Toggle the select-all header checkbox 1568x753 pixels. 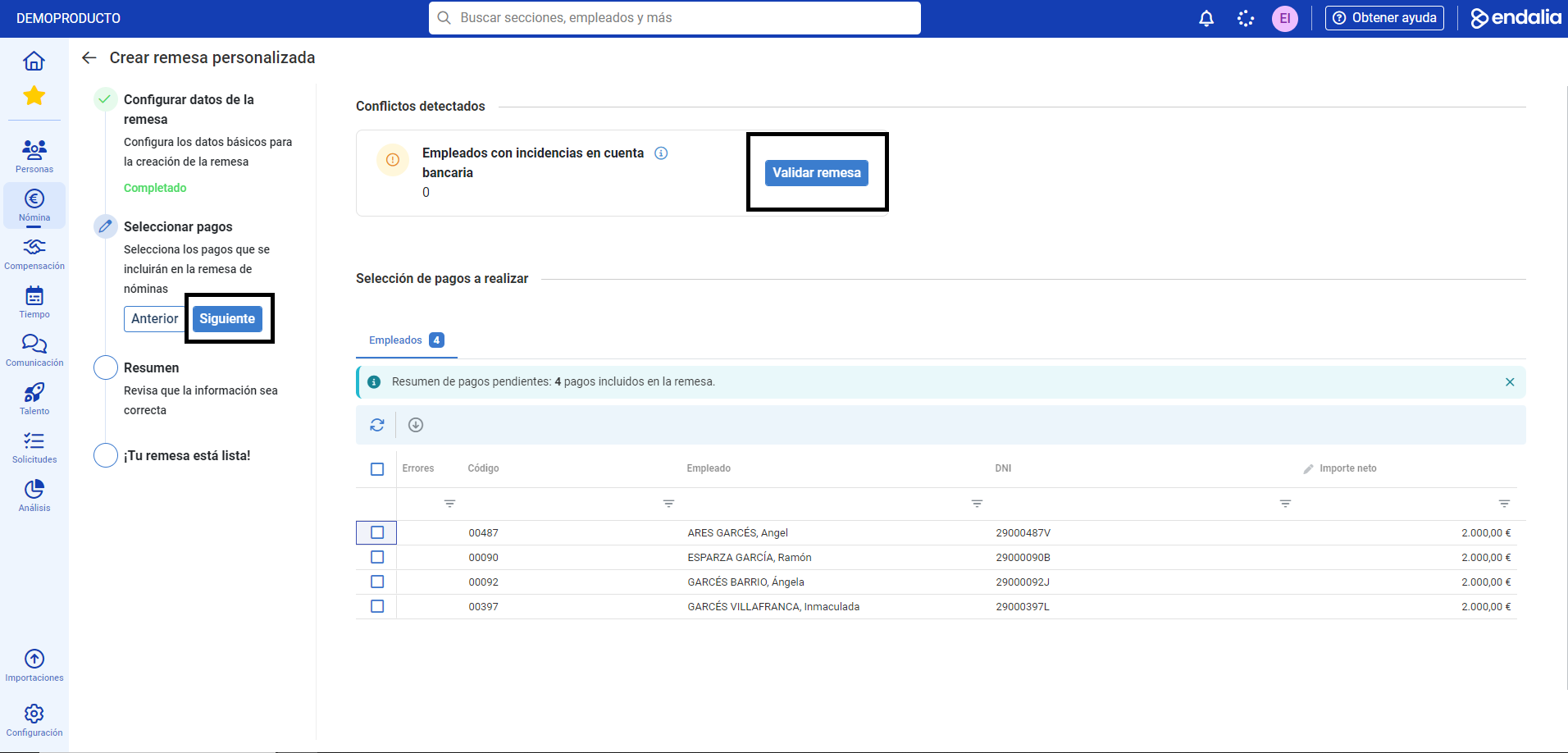pos(377,469)
